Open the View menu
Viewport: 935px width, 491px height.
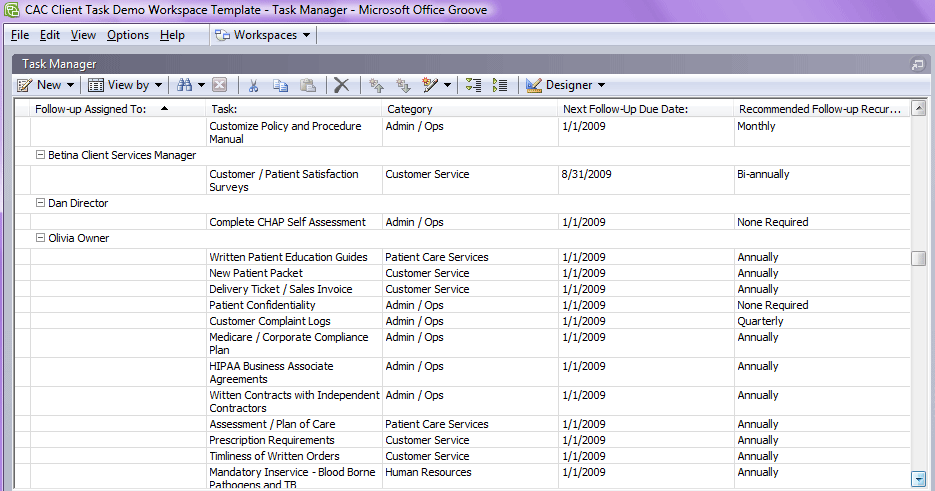(83, 35)
